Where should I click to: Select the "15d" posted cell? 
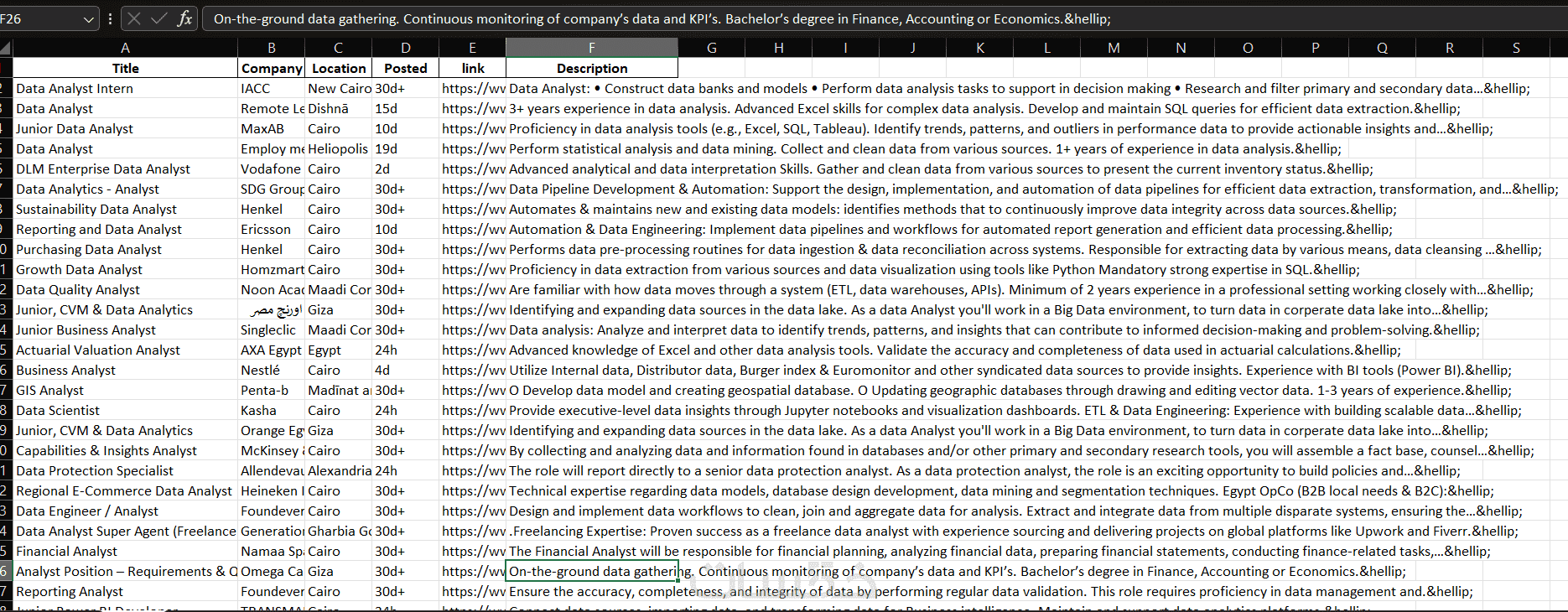tap(406, 108)
